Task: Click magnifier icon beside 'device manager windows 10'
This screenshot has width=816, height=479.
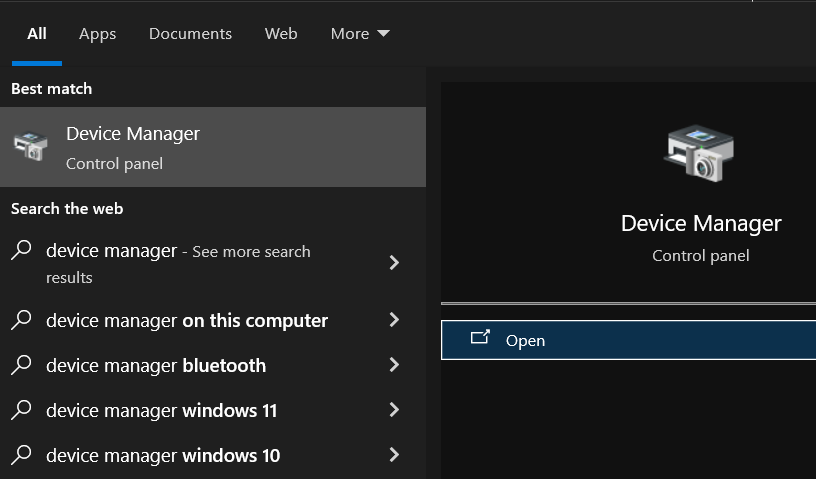Action: [21, 455]
